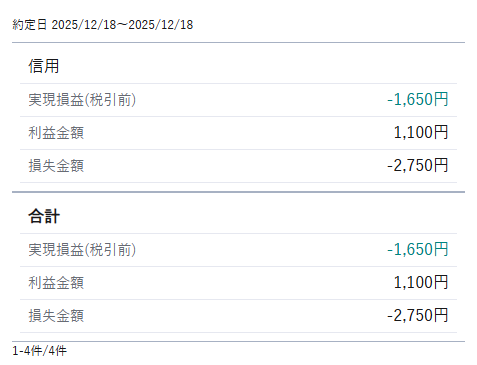Click the thick divider above 合計
This screenshot has height=365, width=477.
[x=238, y=192]
